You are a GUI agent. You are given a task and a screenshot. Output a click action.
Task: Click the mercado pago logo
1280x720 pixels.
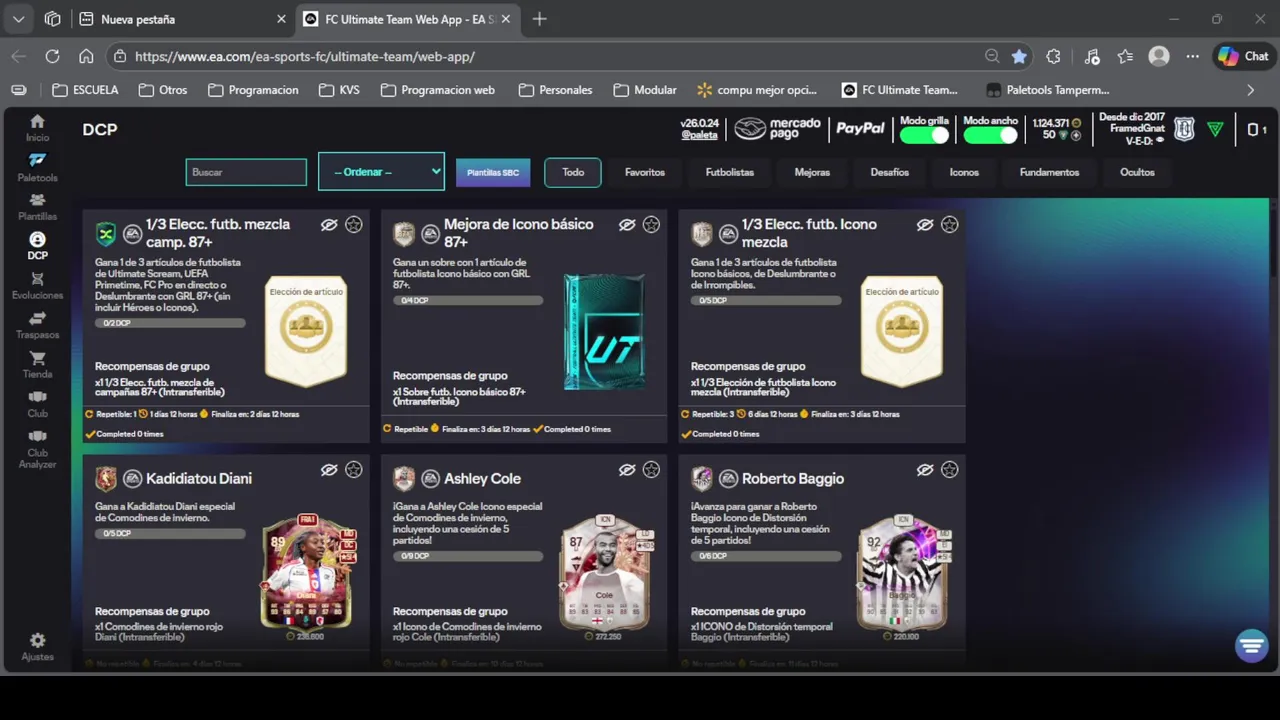pos(778,128)
